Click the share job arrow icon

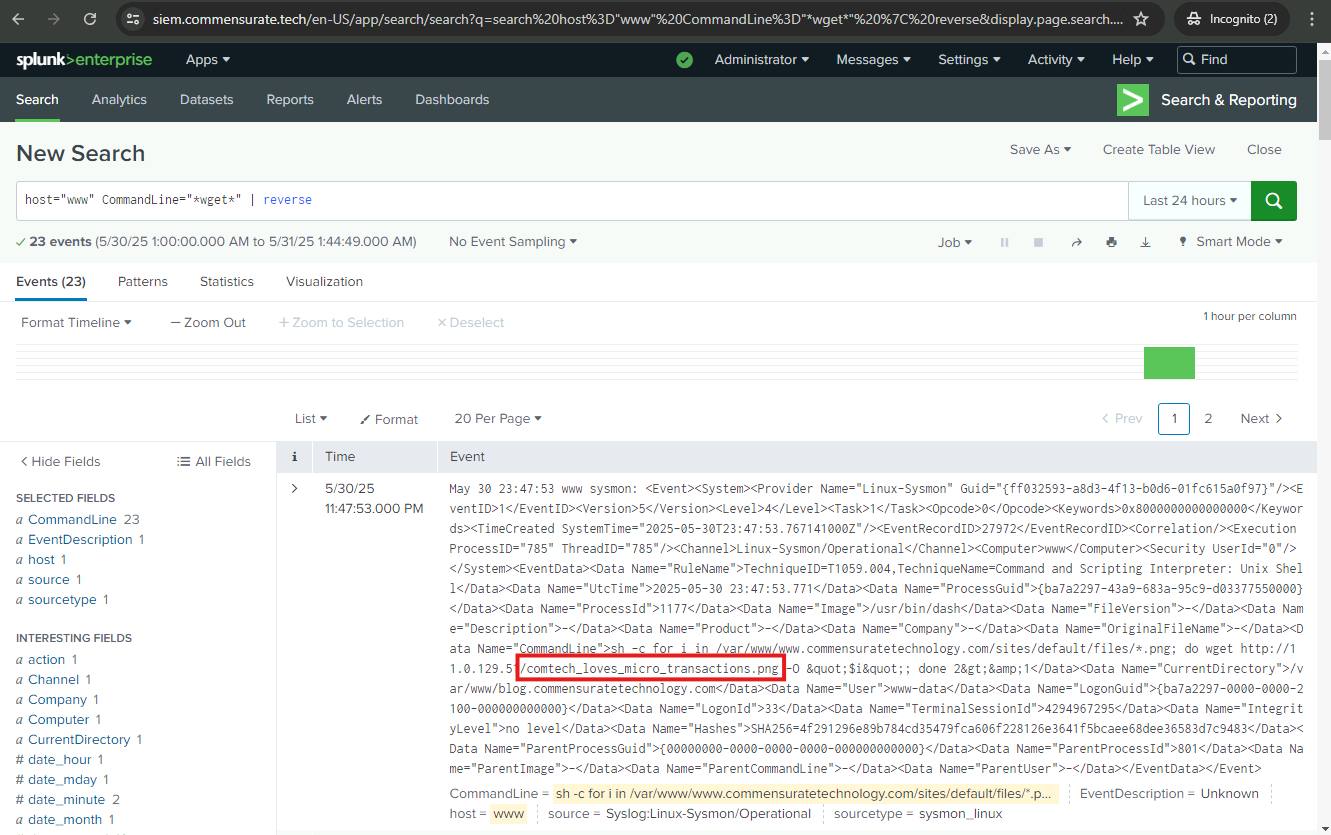pyautogui.click(x=1077, y=242)
